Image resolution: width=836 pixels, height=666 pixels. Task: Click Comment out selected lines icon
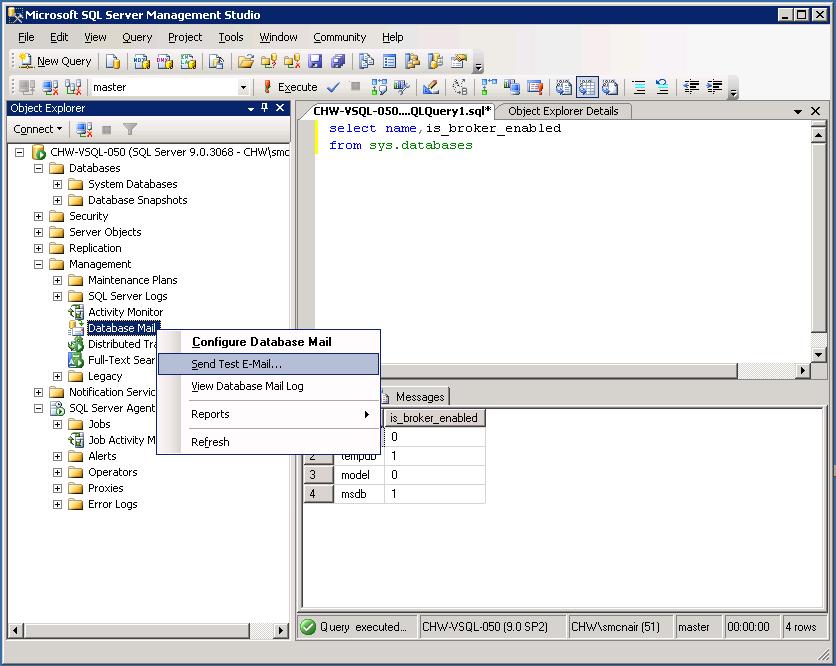point(639,87)
